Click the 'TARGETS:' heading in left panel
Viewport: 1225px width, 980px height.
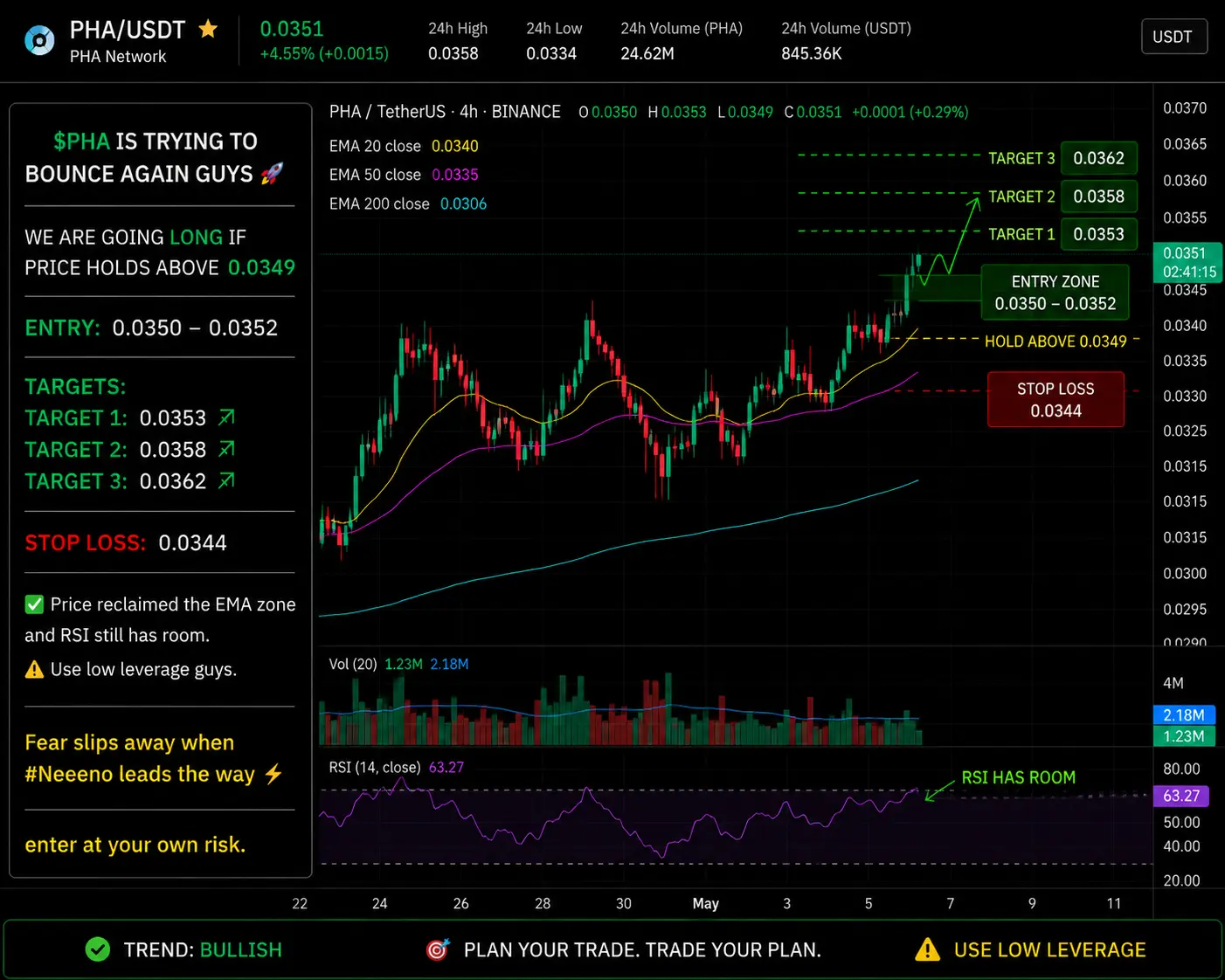tap(75, 386)
